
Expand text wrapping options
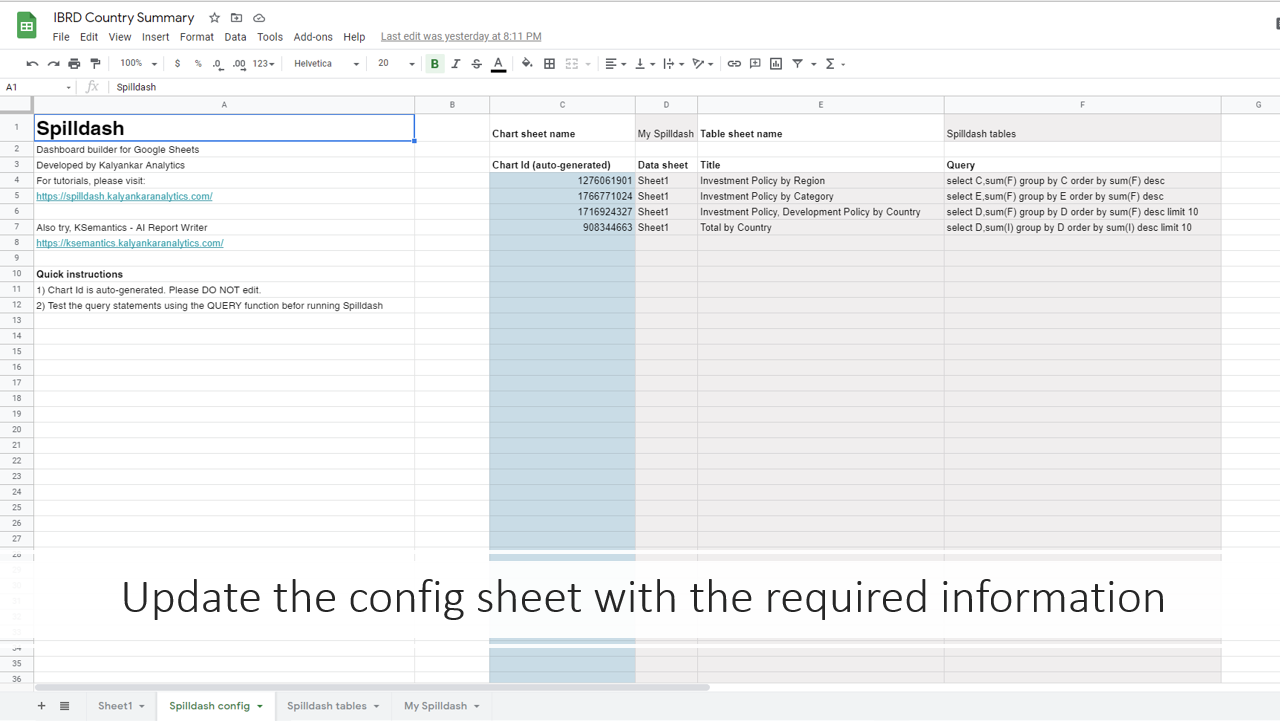(674, 64)
